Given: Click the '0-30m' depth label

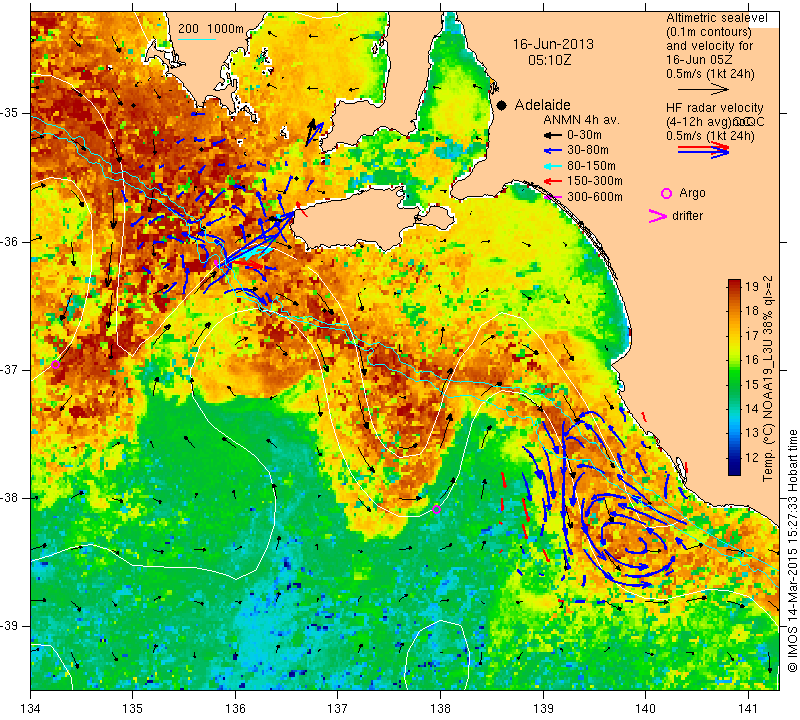Looking at the screenshot, I should [584, 135].
